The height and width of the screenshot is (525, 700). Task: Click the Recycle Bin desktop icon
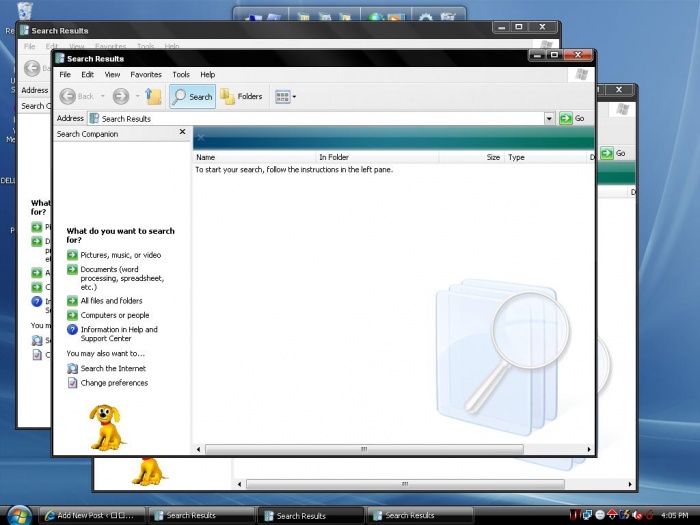pos(25,11)
